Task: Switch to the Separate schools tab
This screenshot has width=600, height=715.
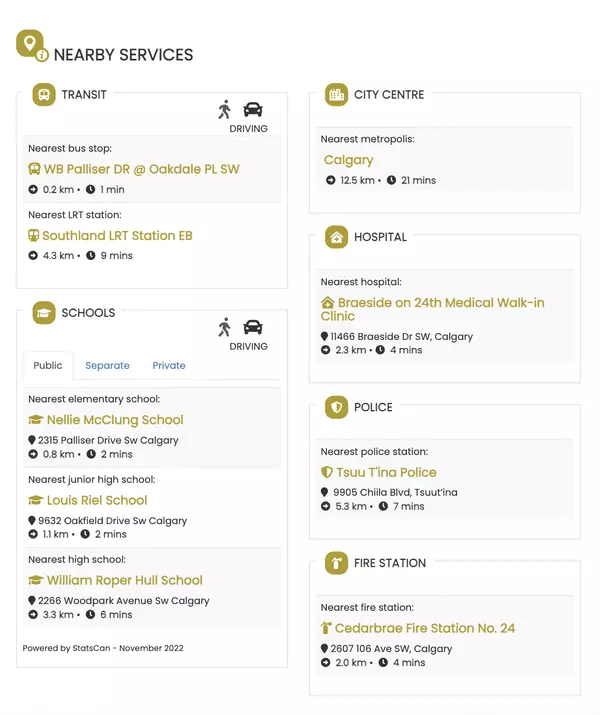Action: [107, 366]
